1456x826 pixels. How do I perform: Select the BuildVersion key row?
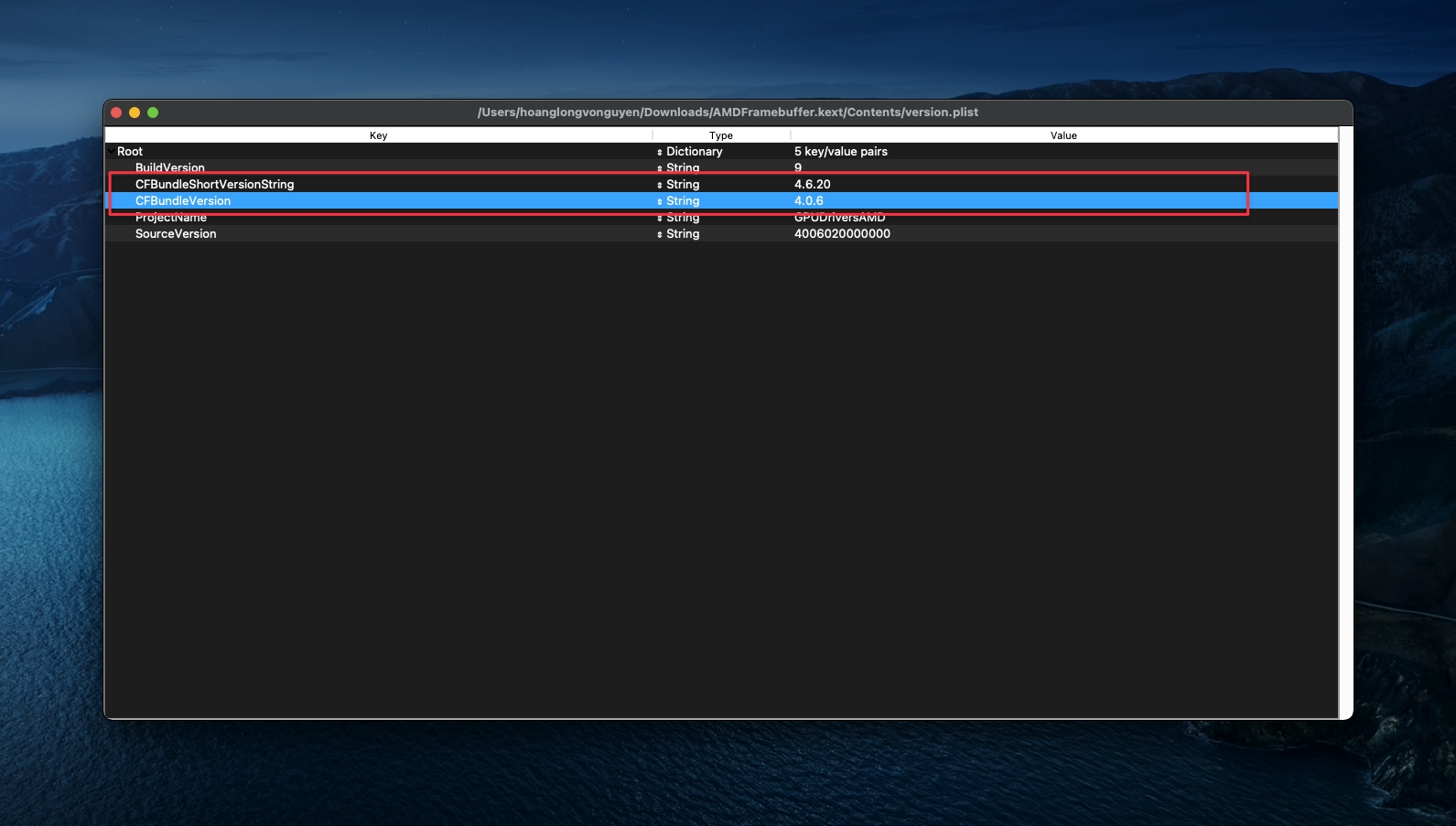click(170, 168)
